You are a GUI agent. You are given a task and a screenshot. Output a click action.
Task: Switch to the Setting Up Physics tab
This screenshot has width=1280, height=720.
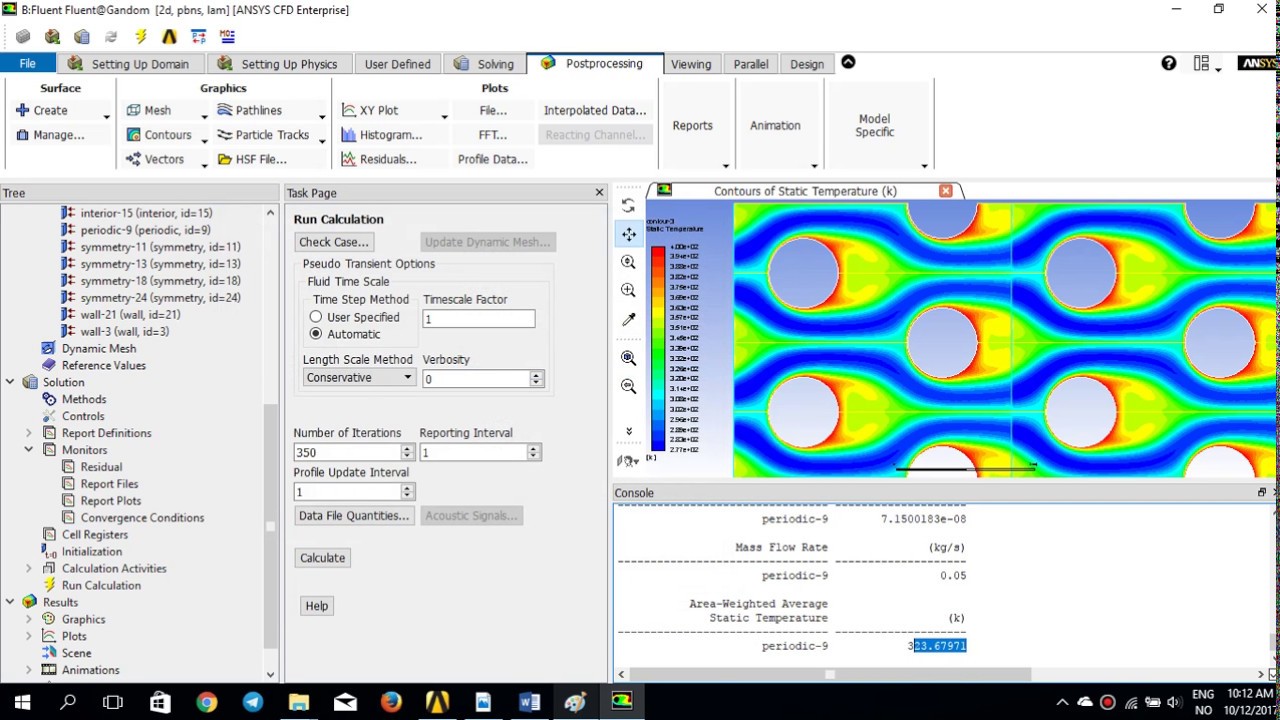pos(278,64)
